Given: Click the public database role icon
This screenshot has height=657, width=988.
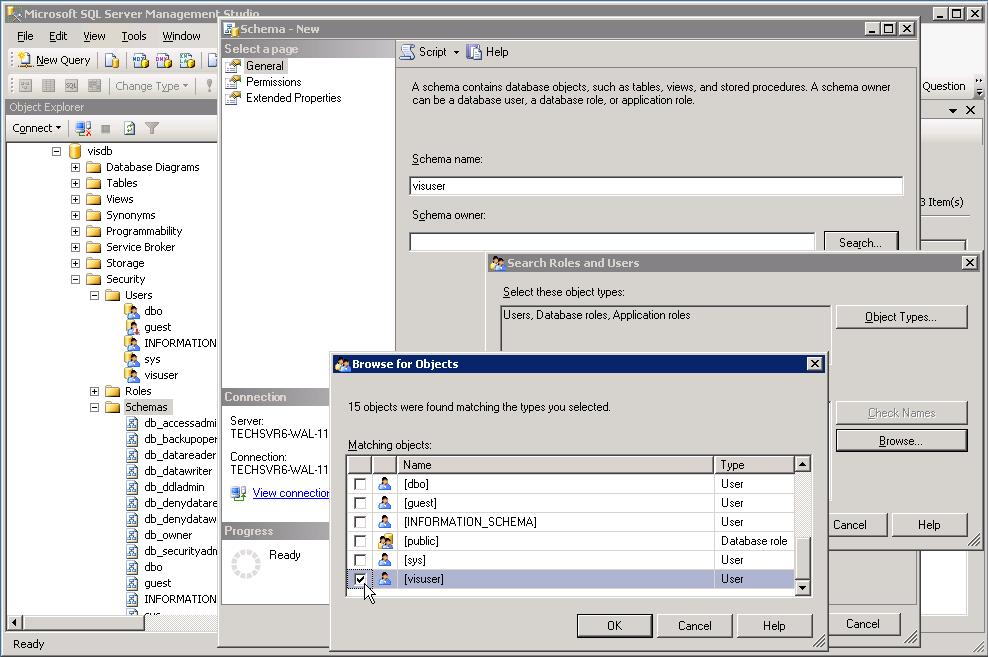Looking at the screenshot, I should click(385, 541).
